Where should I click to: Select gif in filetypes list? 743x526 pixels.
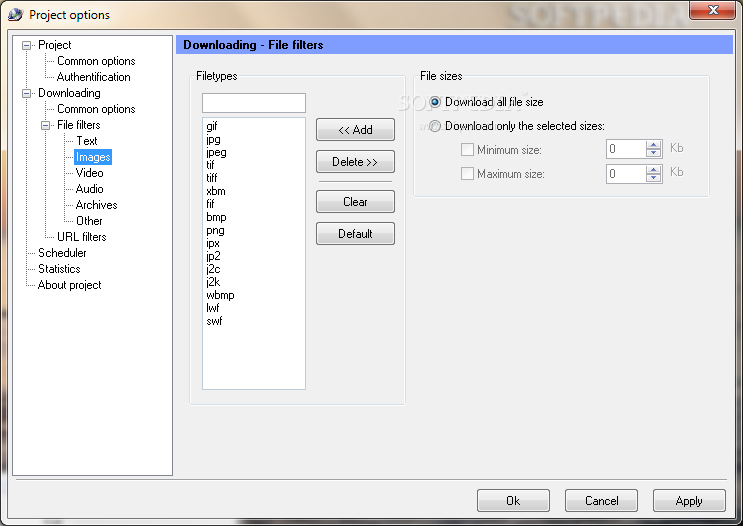click(x=212, y=126)
